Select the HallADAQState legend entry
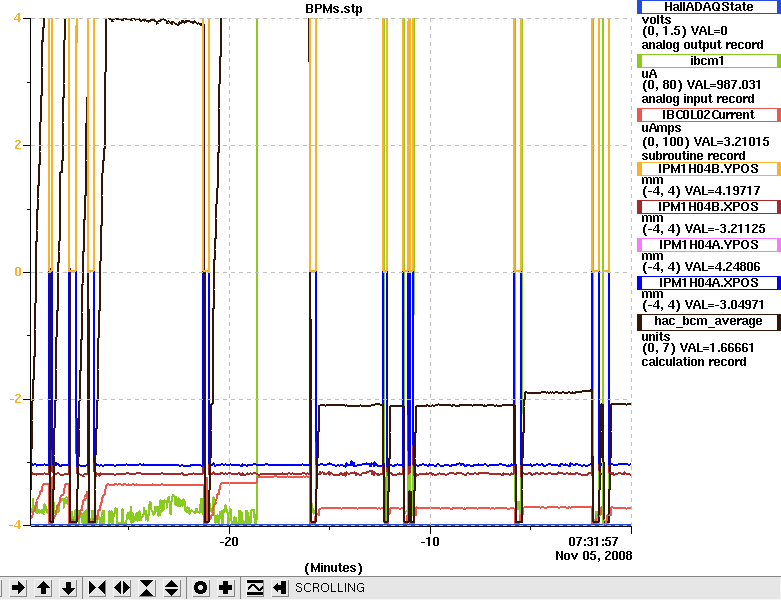This screenshot has width=781, height=600. (x=709, y=7)
